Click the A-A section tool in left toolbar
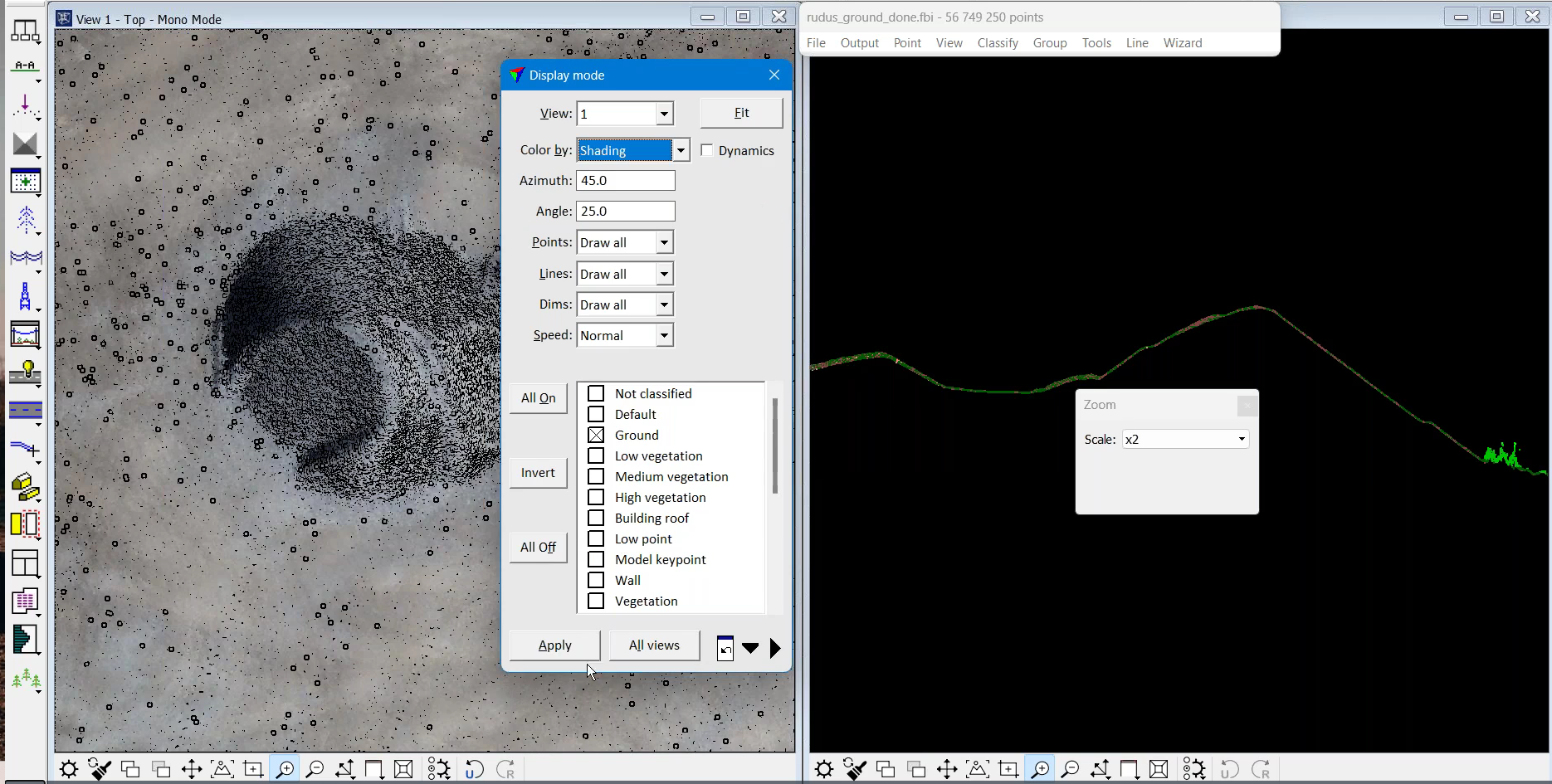1552x784 pixels. (x=25, y=68)
